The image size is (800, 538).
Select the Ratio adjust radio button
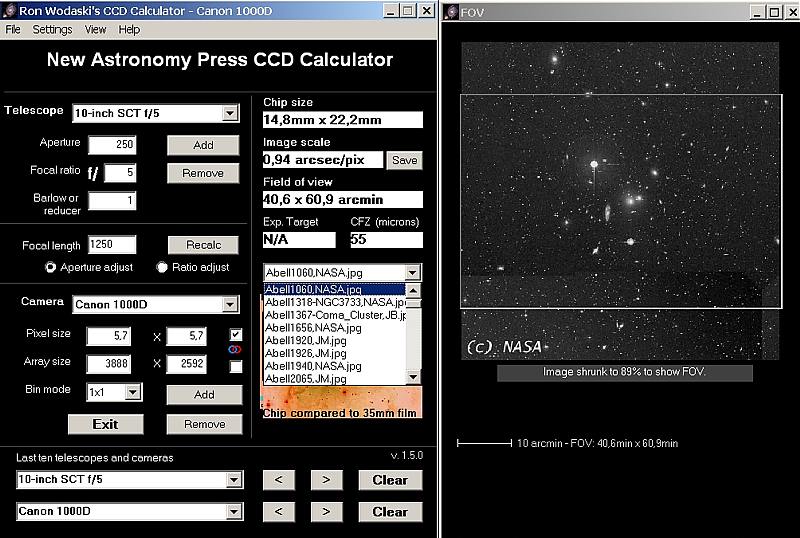coord(162,267)
